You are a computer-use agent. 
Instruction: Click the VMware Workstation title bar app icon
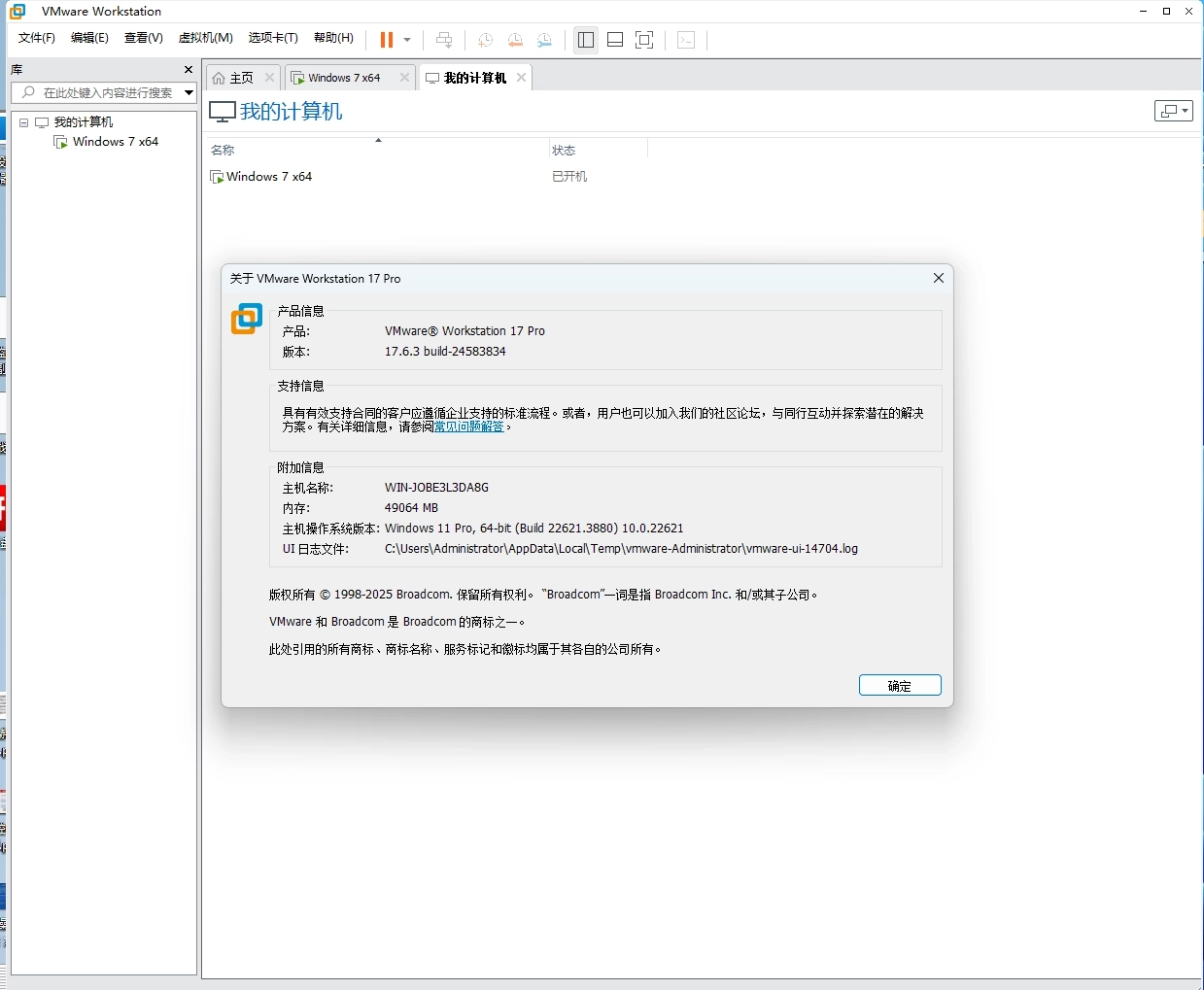click(x=17, y=12)
